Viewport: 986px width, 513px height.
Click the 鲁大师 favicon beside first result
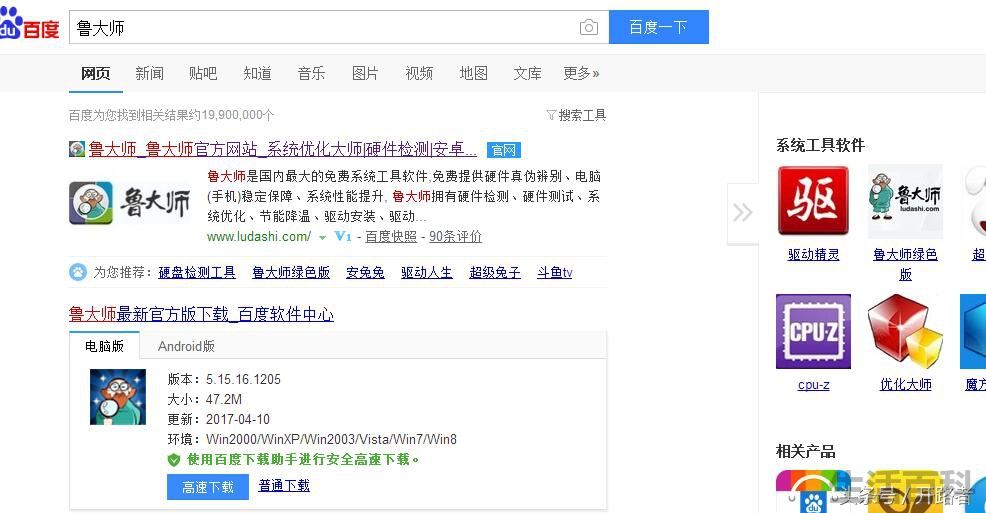[77, 149]
